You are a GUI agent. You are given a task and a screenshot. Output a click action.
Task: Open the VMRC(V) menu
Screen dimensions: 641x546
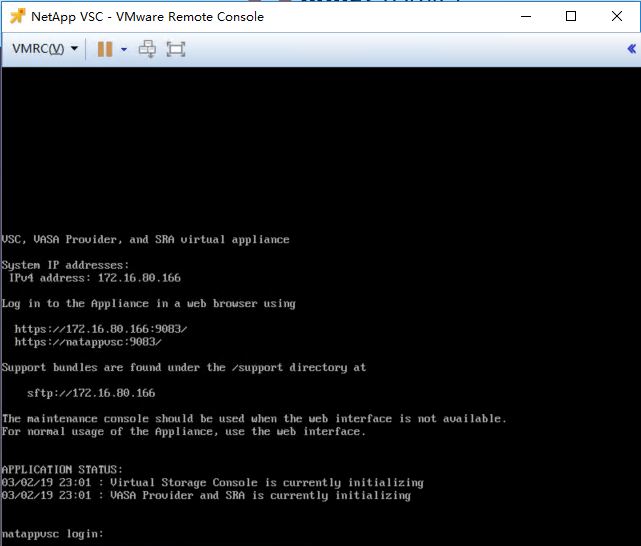point(45,49)
